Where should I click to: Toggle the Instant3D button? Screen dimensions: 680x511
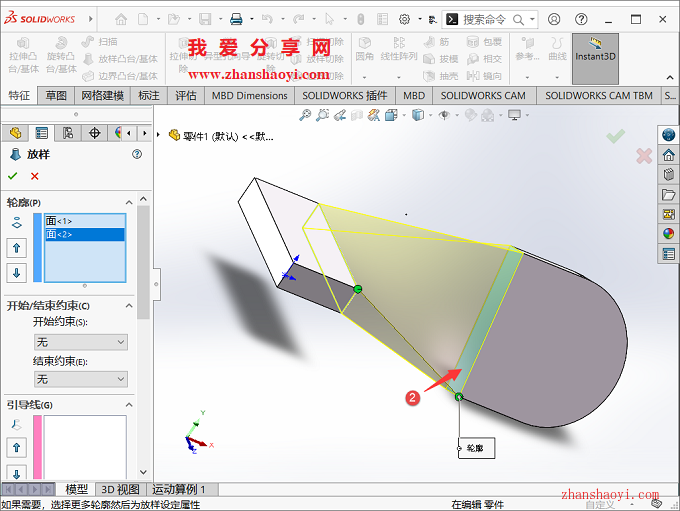[x=596, y=50]
